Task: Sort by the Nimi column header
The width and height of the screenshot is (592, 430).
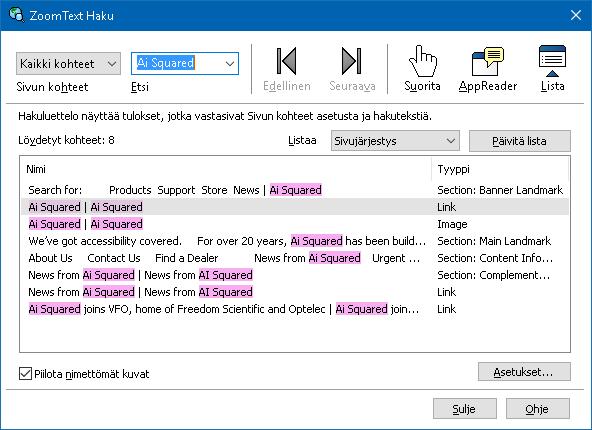Action: (226, 169)
